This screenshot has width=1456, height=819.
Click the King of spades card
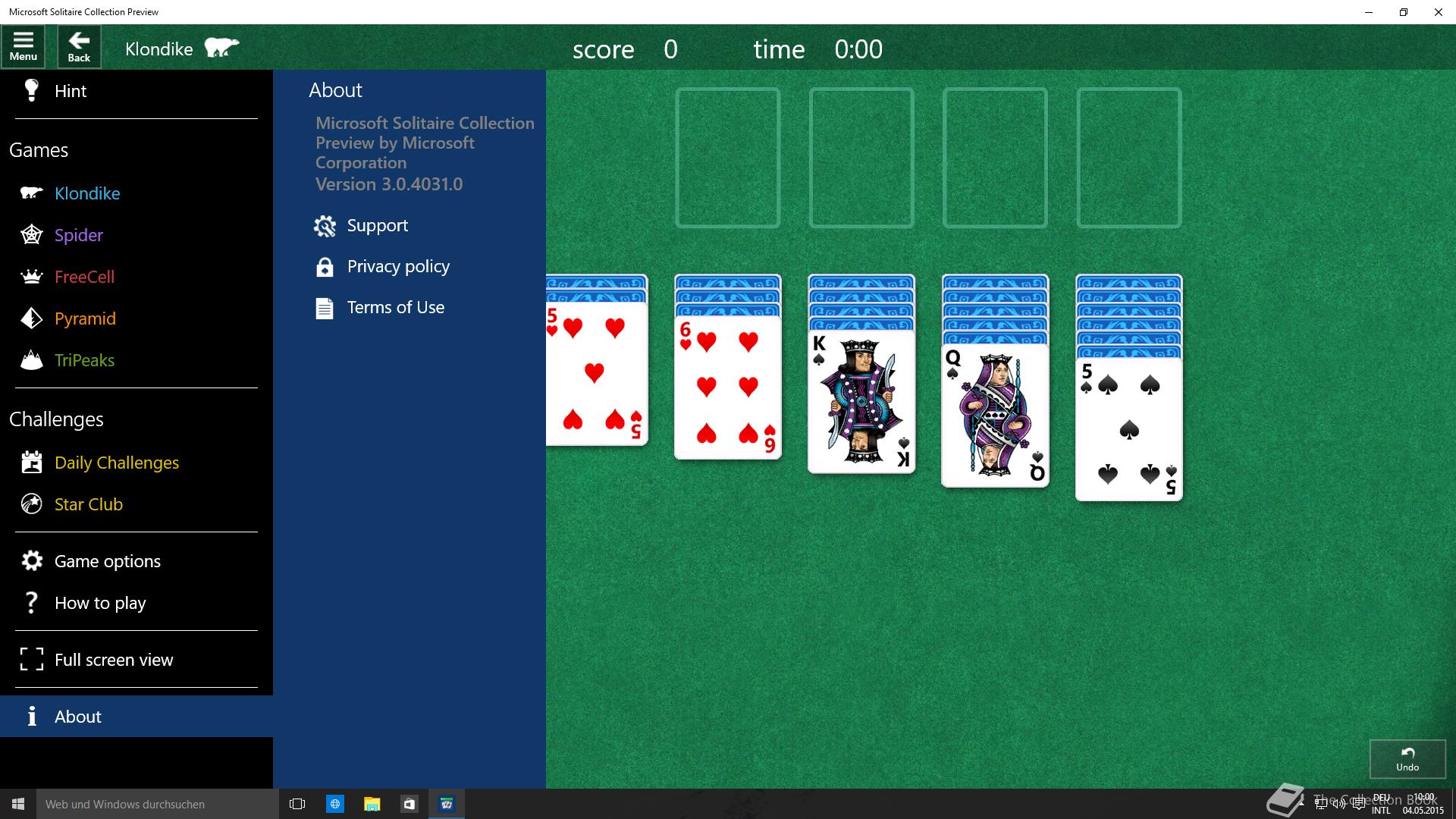[x=861, y=401]
